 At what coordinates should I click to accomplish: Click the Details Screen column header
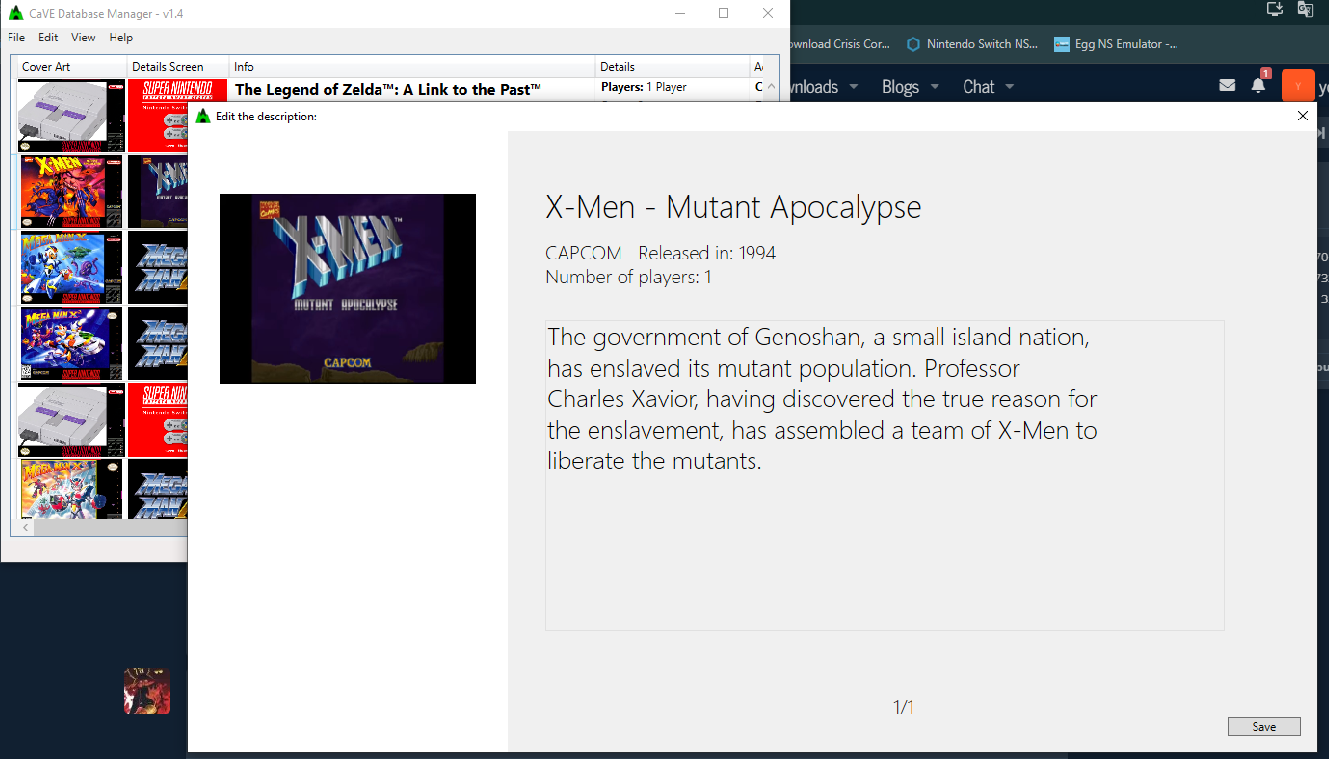[178, 67]
